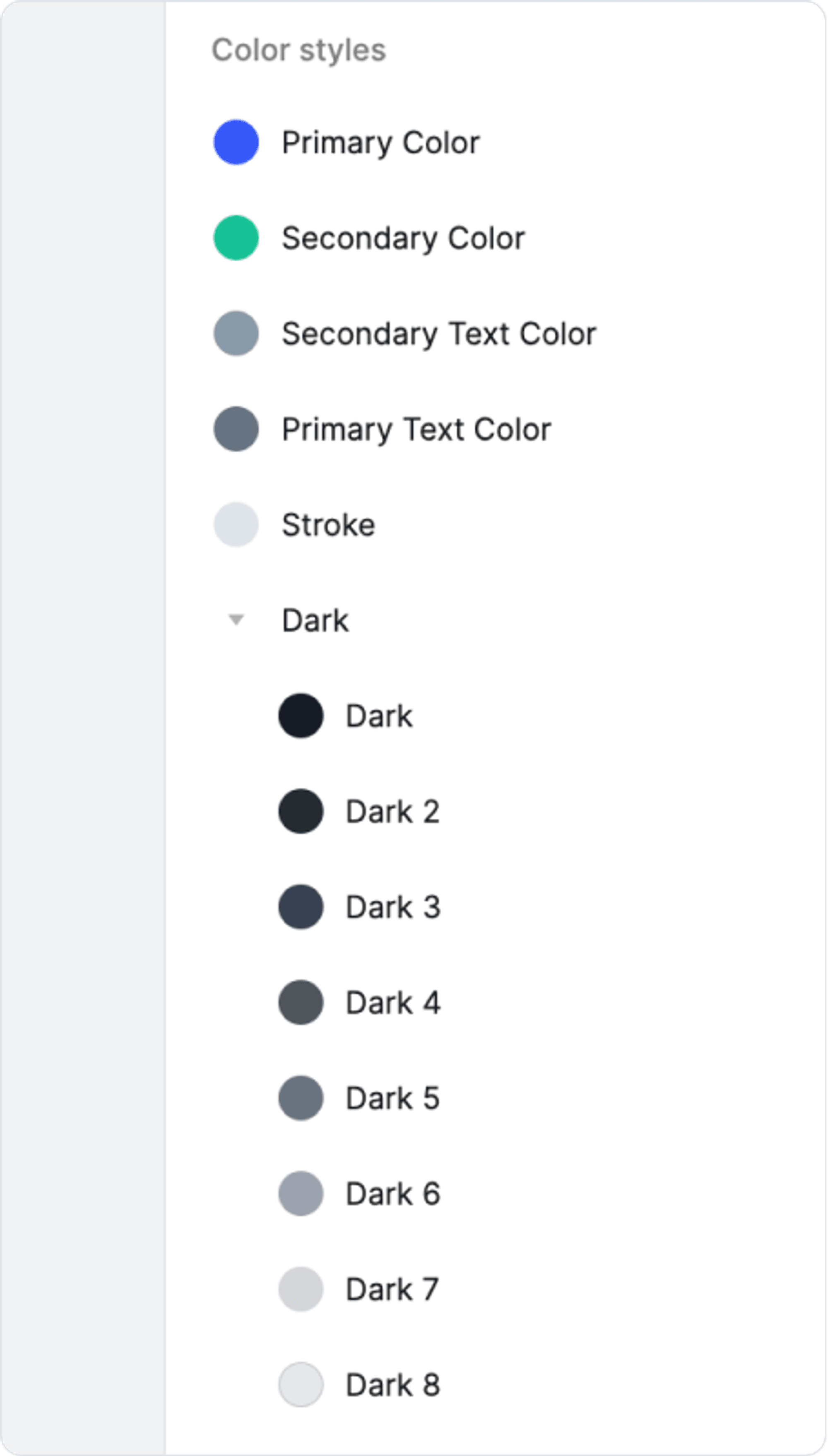The image size is (828, 1456).
Task: Select the darkest Dark swatch circle
Action: click(x=301, y=716)
